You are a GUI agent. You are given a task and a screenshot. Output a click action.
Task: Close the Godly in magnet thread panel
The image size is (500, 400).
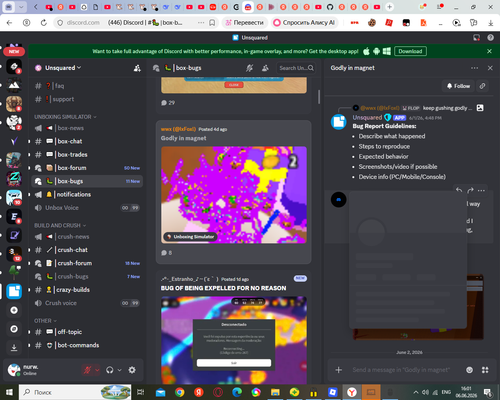pos(490,68)
